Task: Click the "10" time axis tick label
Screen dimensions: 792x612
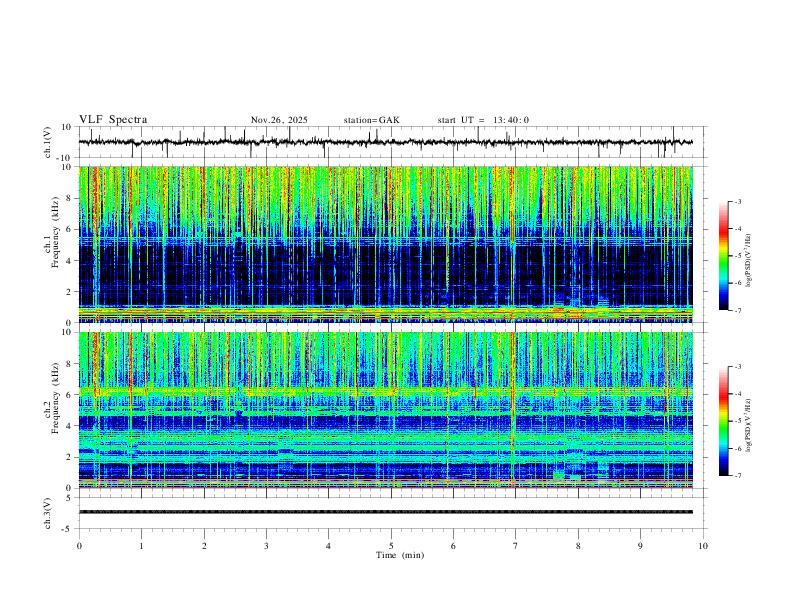Action: [x=703, y=546]
